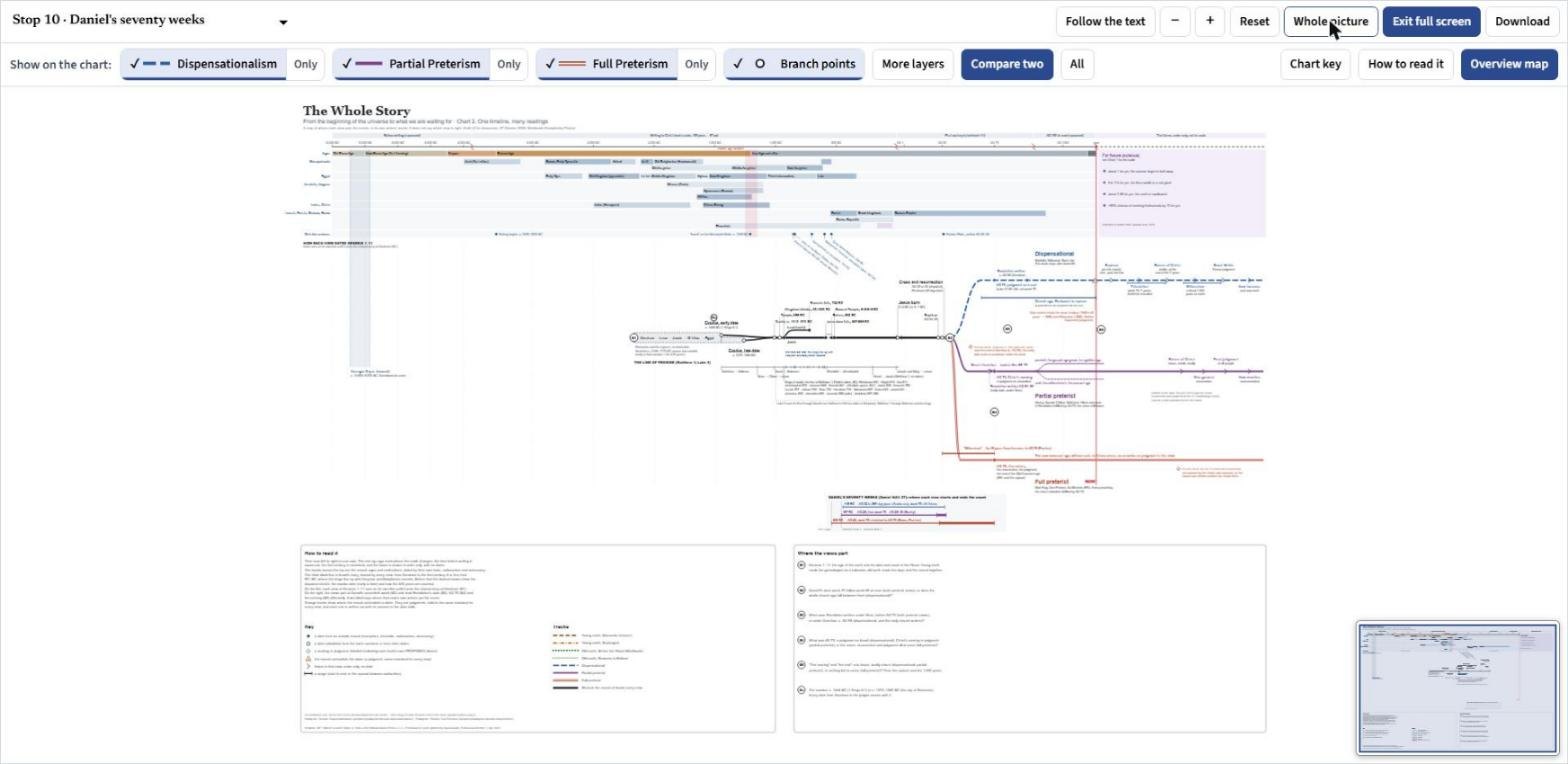Toggle the Partial Preterism layer
Viewport: 1568px width, 764px height.
411,64
